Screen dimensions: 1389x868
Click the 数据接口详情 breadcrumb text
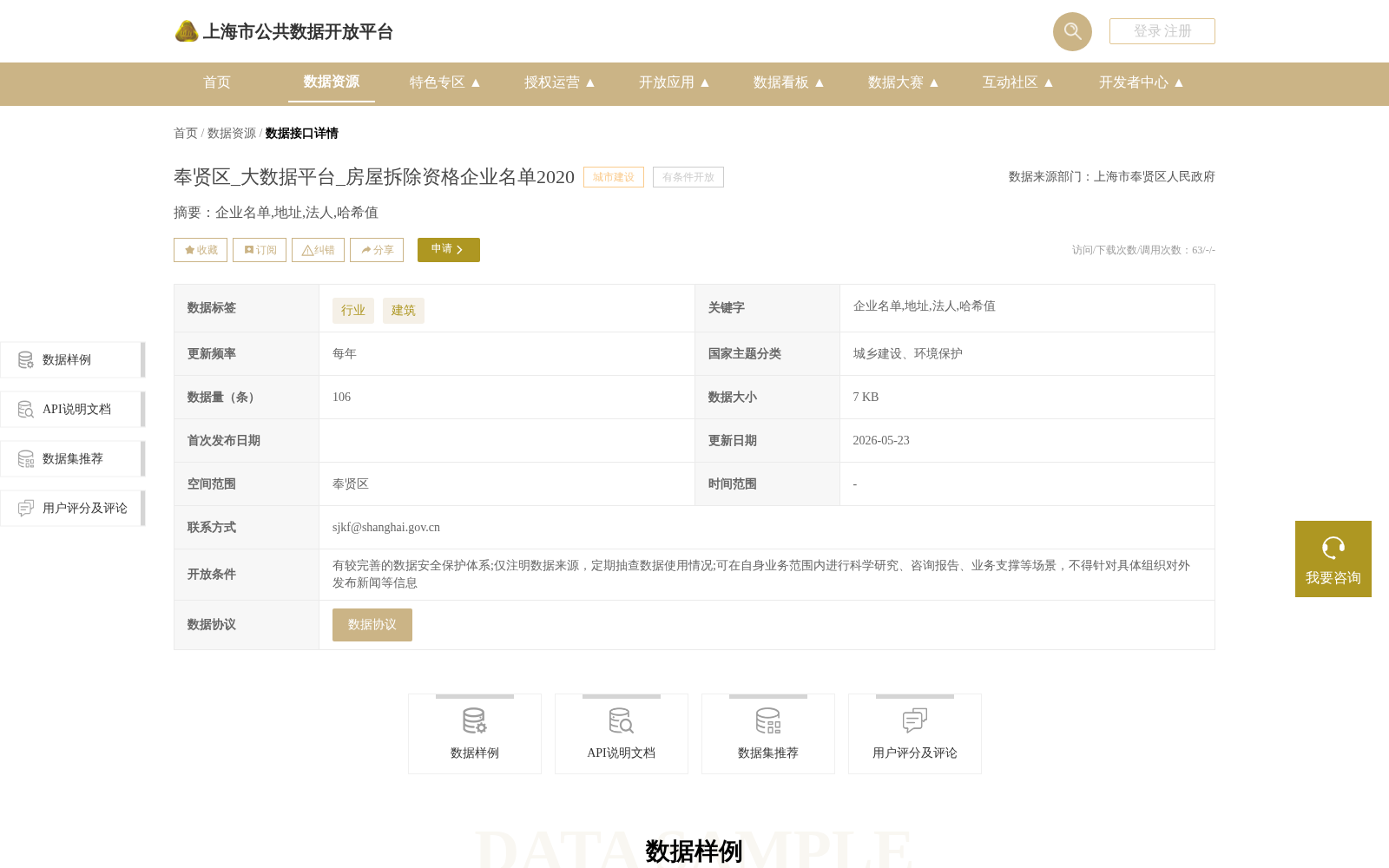point(302,133)
